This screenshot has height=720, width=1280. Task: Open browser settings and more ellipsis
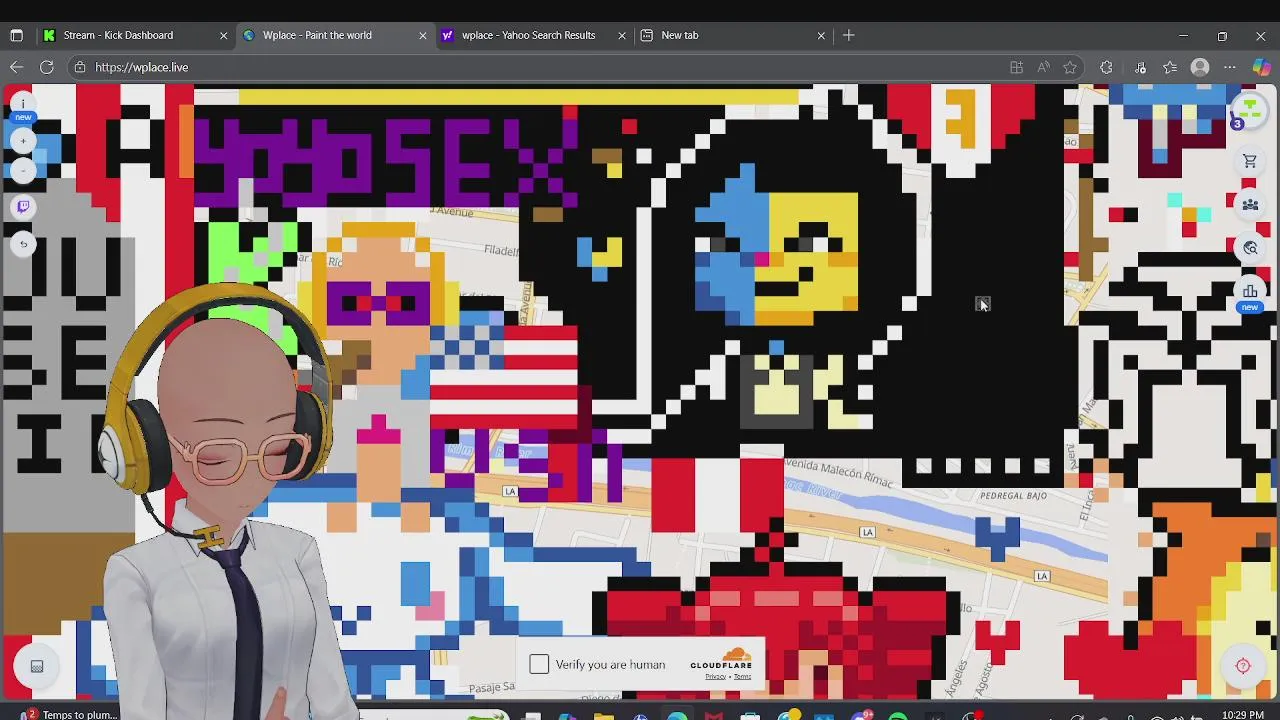coord(1230,67)
